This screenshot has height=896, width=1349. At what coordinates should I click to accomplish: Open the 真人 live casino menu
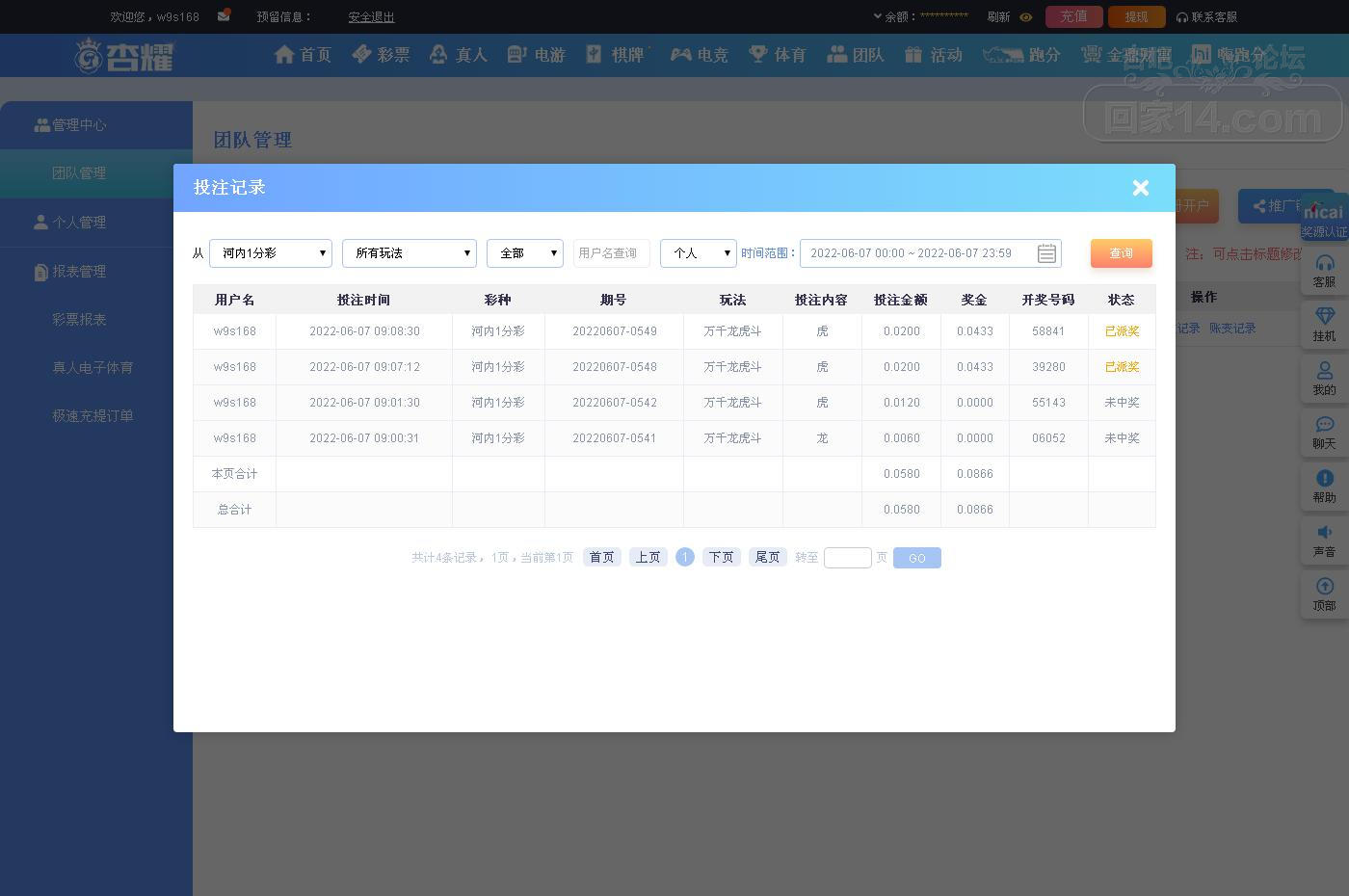click(459, 55)
